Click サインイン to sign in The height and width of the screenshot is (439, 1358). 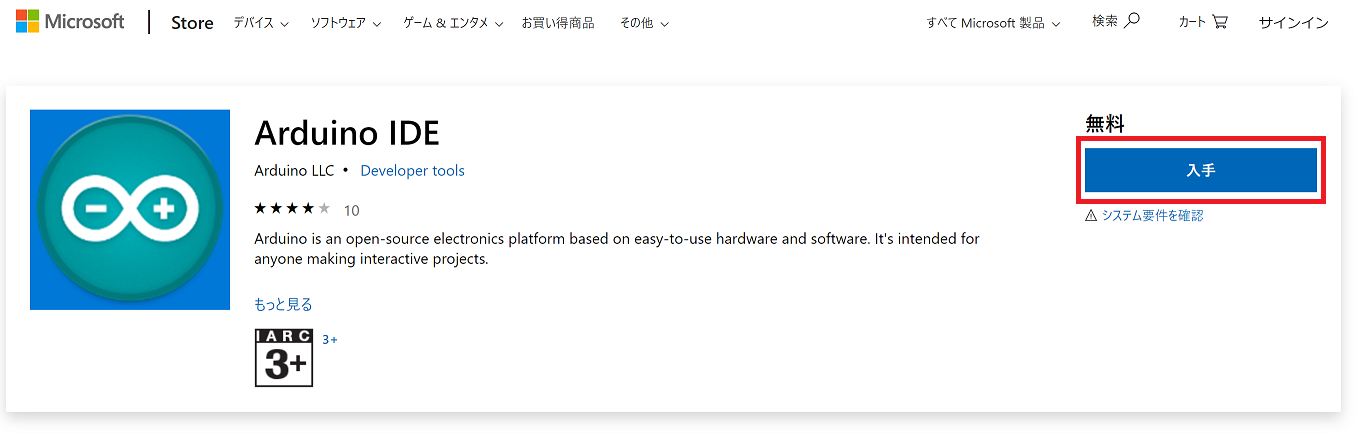1293,23
